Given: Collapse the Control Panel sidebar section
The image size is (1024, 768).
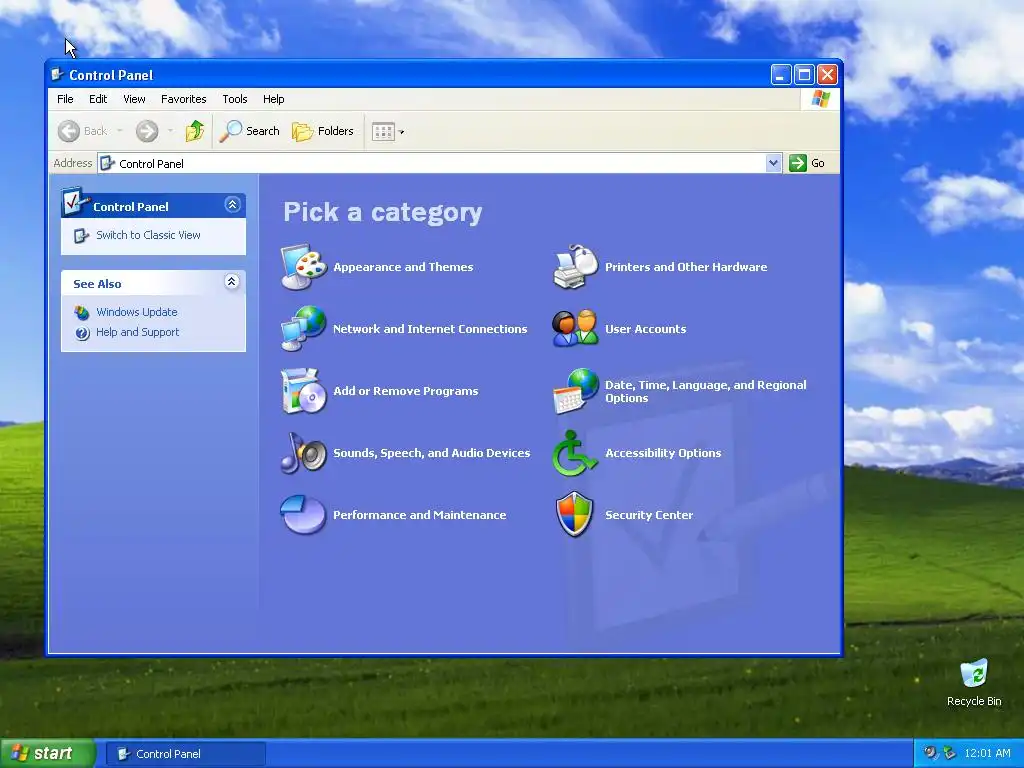Looking at the screenshot, I should point(232,205).
